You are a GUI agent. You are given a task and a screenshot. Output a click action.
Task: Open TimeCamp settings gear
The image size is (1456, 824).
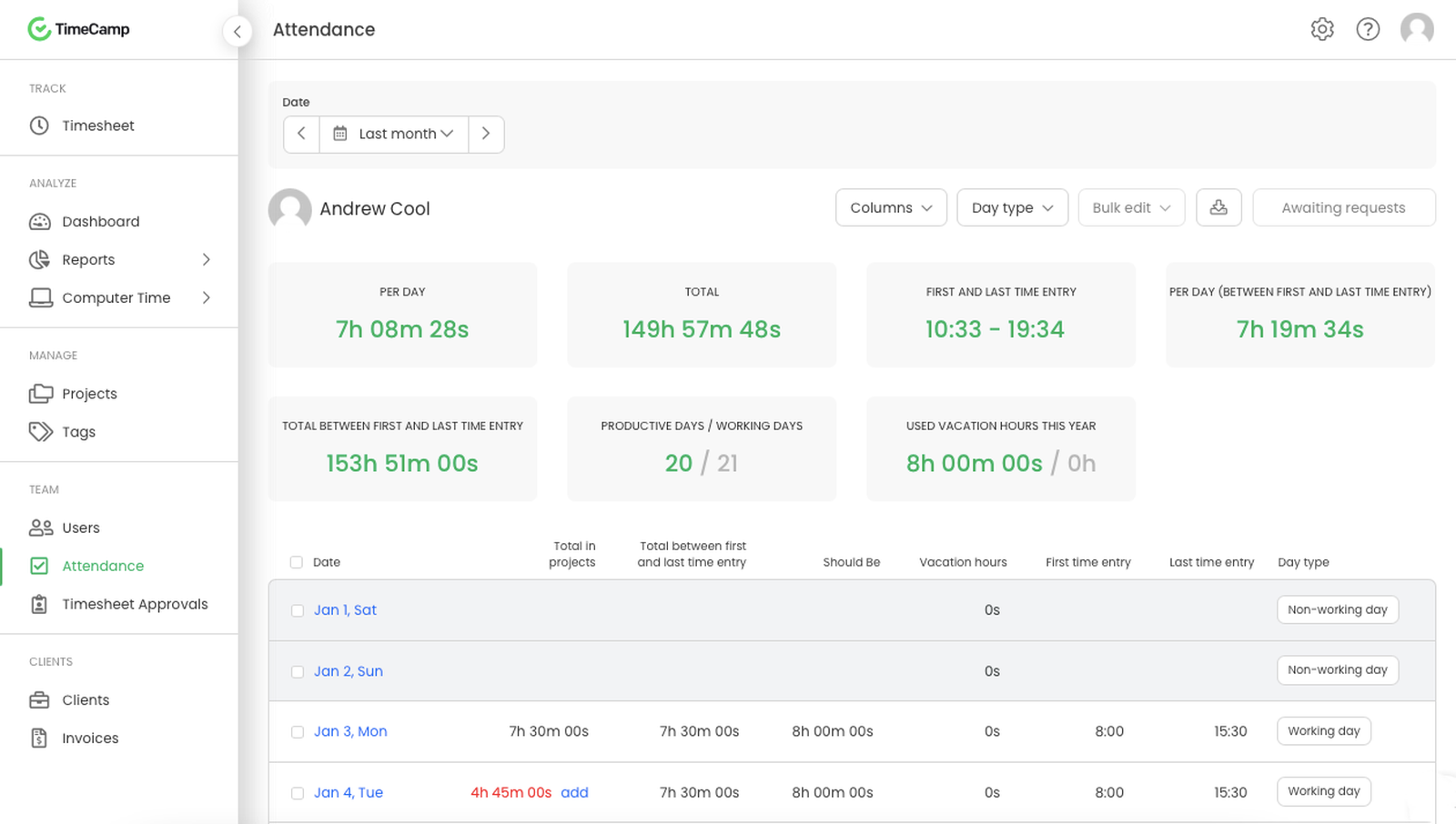tap(1321, 28)
